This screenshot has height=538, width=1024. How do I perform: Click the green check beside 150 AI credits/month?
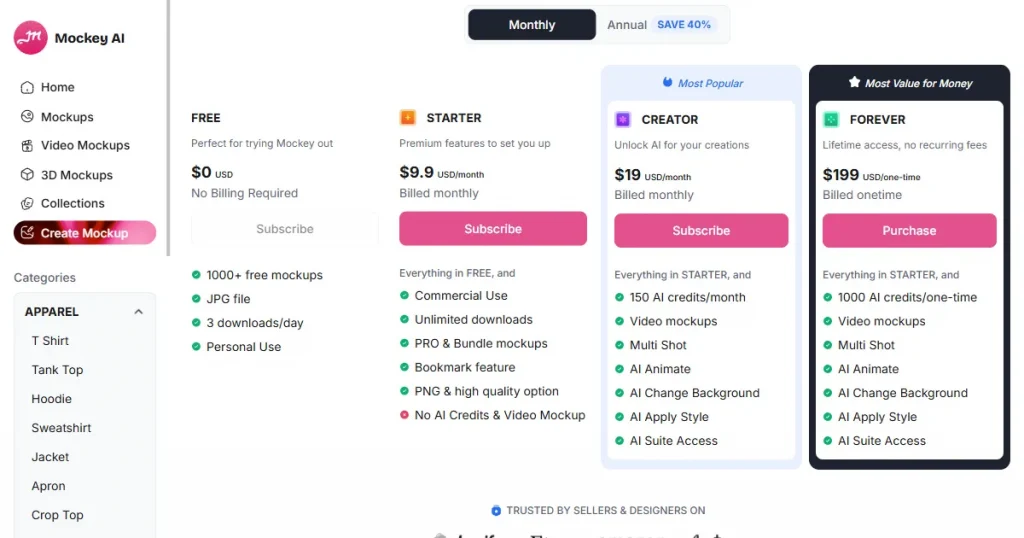pyautogui.click(x=619, y=297)
